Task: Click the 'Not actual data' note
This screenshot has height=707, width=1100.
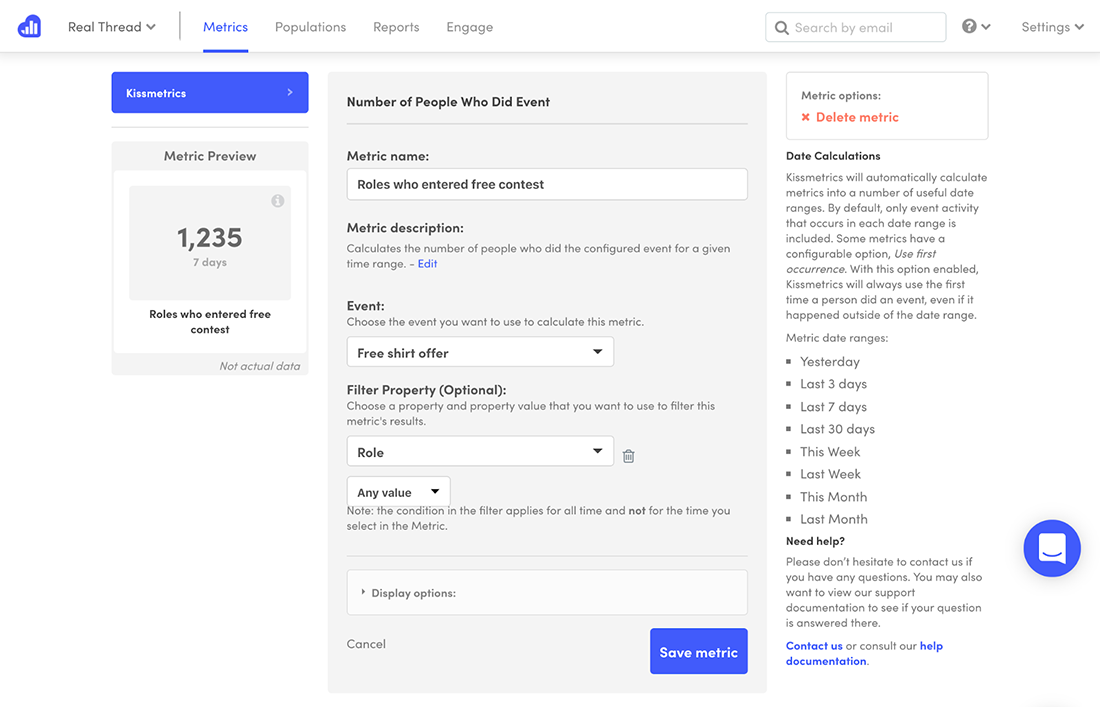Action: [260, 366]
